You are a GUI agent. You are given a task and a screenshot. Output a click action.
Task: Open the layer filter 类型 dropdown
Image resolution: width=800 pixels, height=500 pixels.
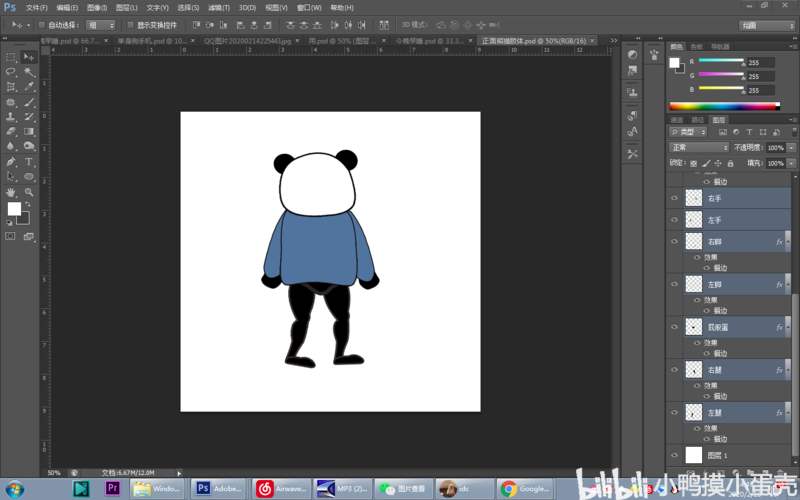pos(688,132)
